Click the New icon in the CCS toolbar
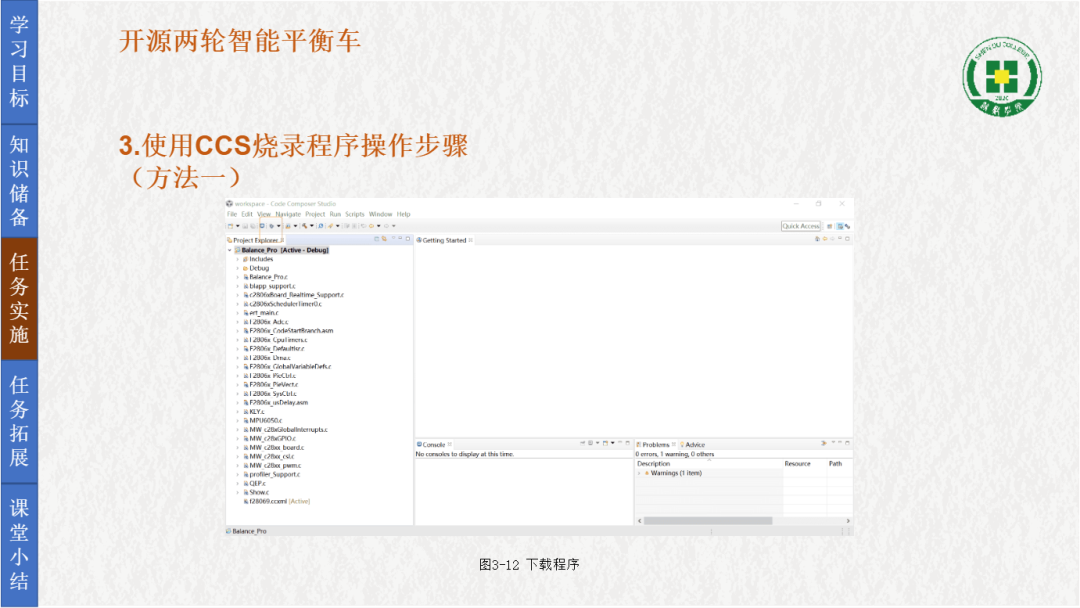Image resolution: width=1080 pixels, height=608 pixels. click(x=231, y=226)
